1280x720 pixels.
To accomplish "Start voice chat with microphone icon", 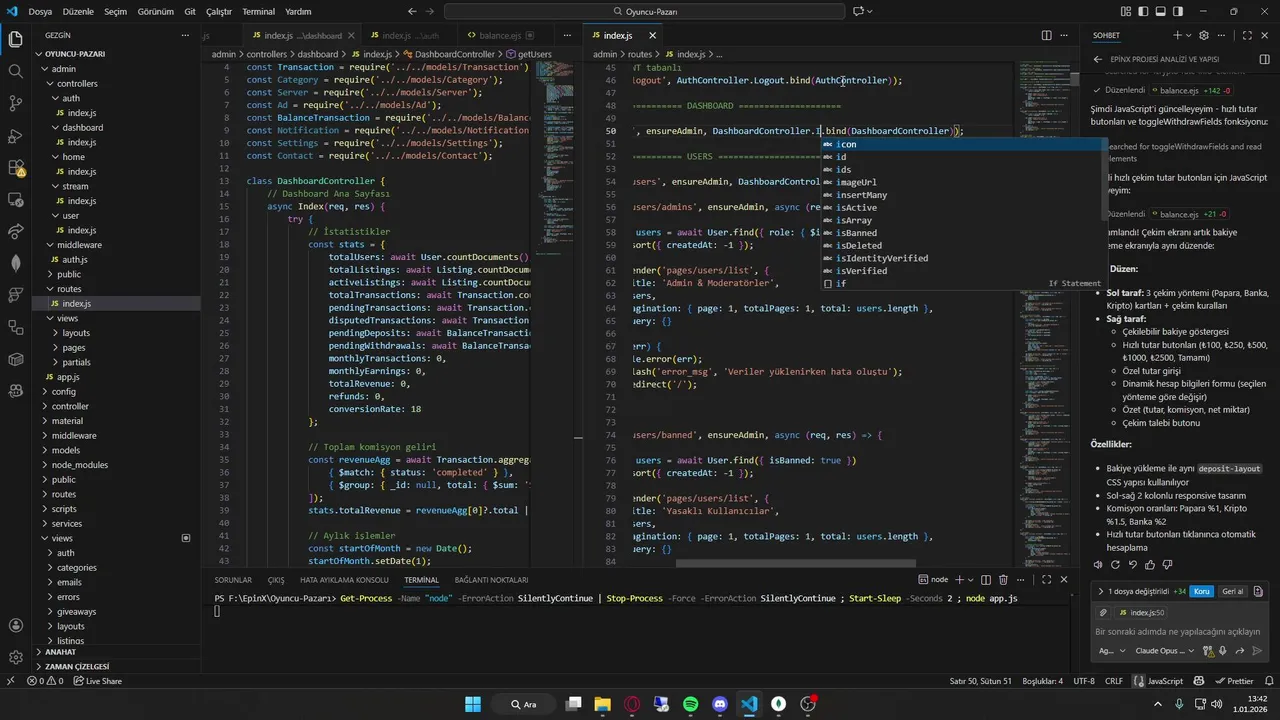I will pos(1223,651).
